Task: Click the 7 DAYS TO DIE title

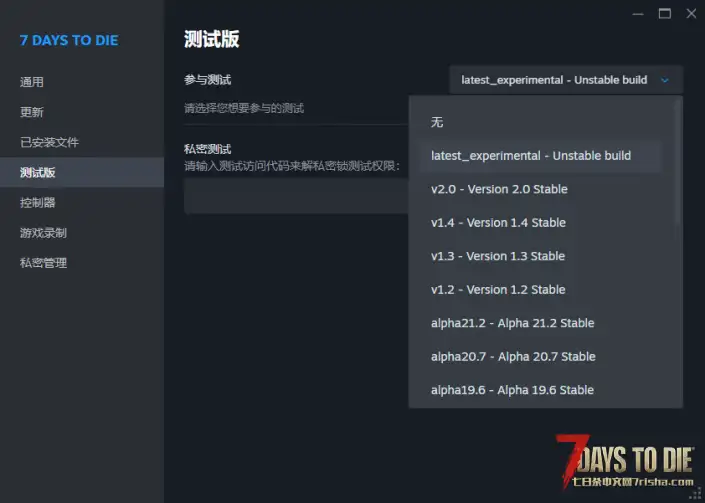Action: tap(69, 40)
